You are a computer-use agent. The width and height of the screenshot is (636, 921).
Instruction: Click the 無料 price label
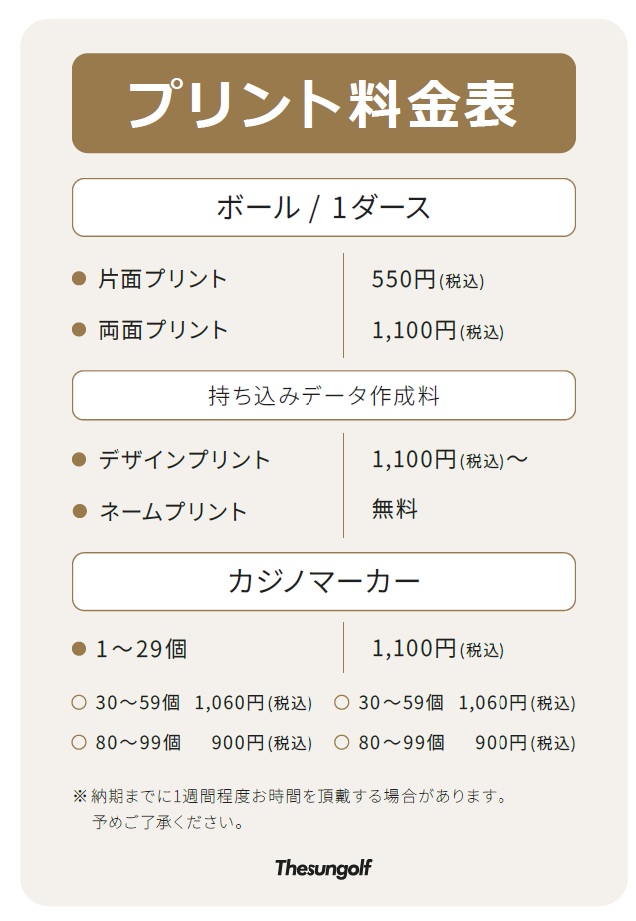(x=395, y=510)
